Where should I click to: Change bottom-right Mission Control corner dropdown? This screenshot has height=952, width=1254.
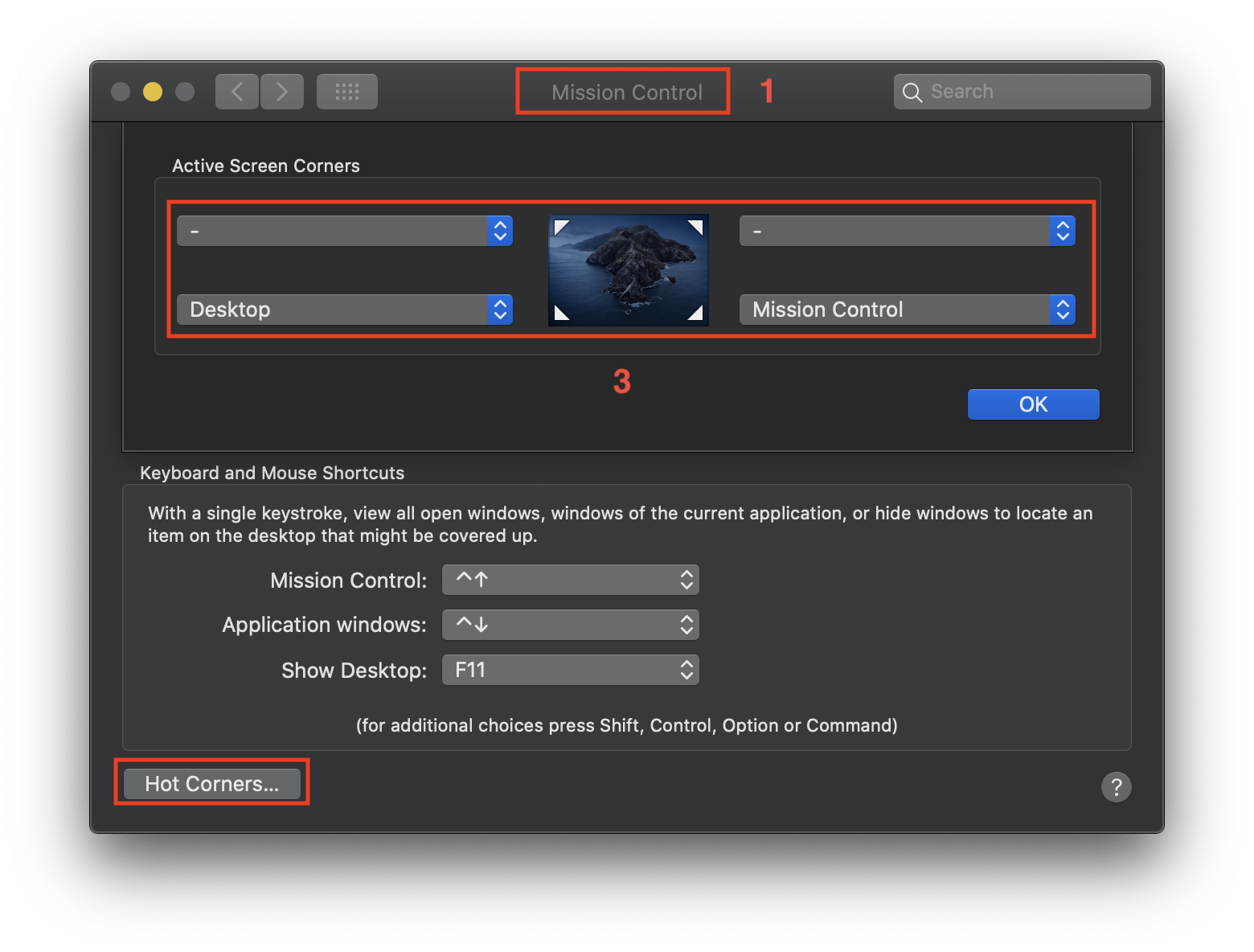coord(907,310)
